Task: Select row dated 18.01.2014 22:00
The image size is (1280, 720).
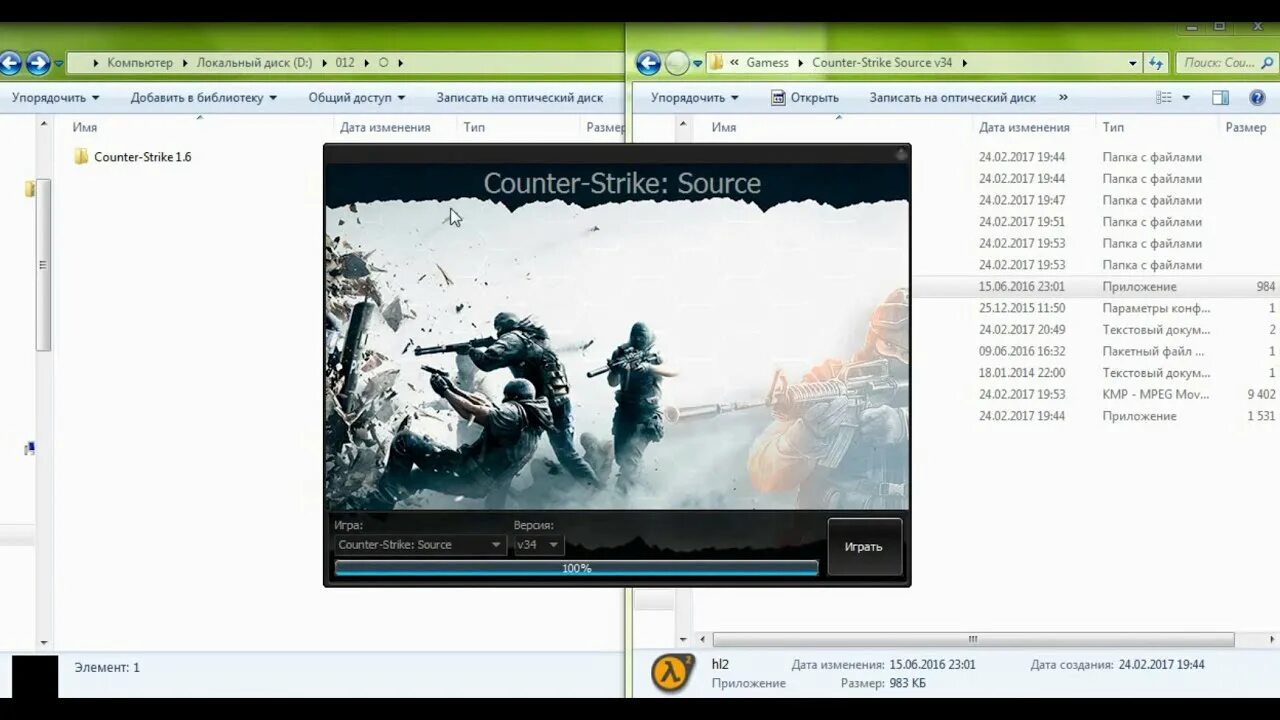Action: pyautogui.click(x=1095, y=373)
